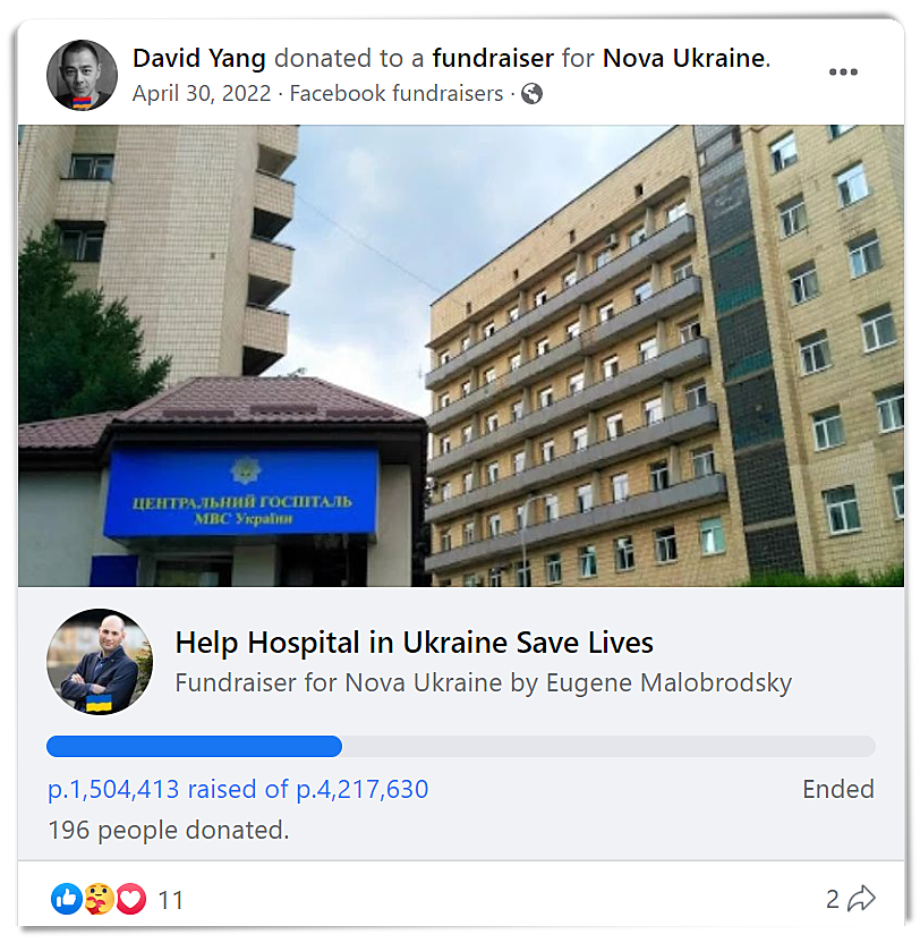Click the April 30, 2022 timestamp
Screen dimensions: 920x943
point(202,94)
